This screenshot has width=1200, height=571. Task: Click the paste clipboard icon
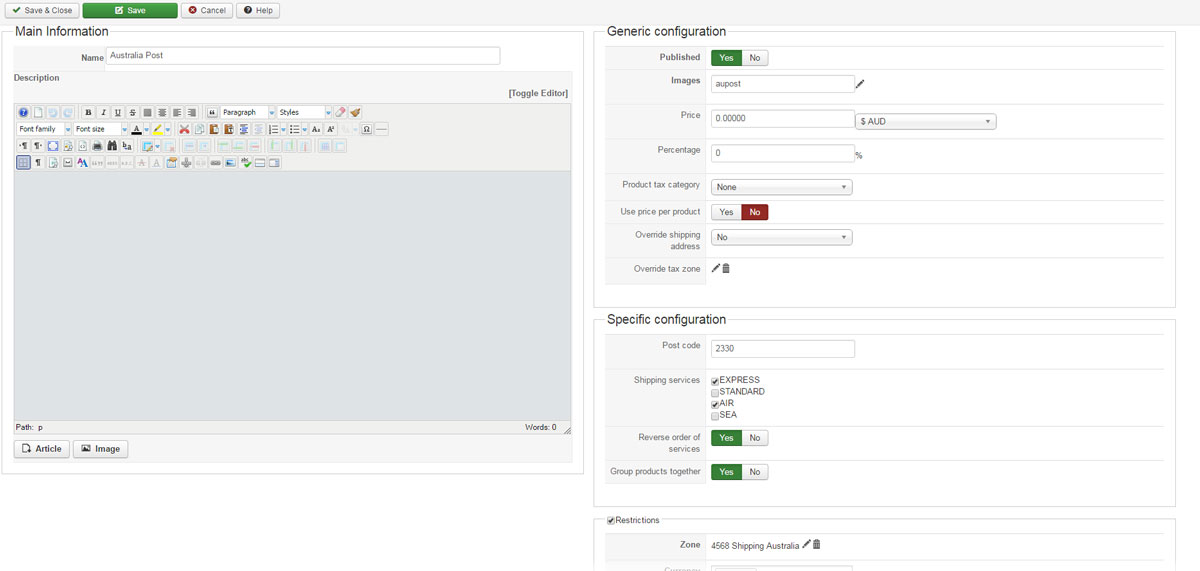pyautogui.click(x=214, y=129)
